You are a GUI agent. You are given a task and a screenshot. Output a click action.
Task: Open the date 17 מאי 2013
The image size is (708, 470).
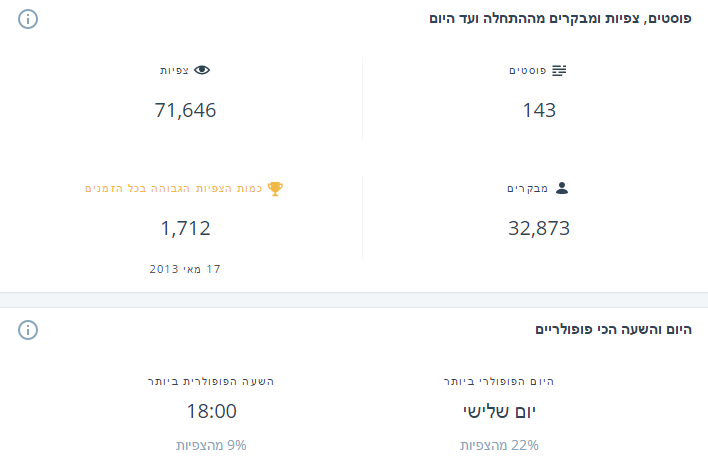tap(185, 269)
